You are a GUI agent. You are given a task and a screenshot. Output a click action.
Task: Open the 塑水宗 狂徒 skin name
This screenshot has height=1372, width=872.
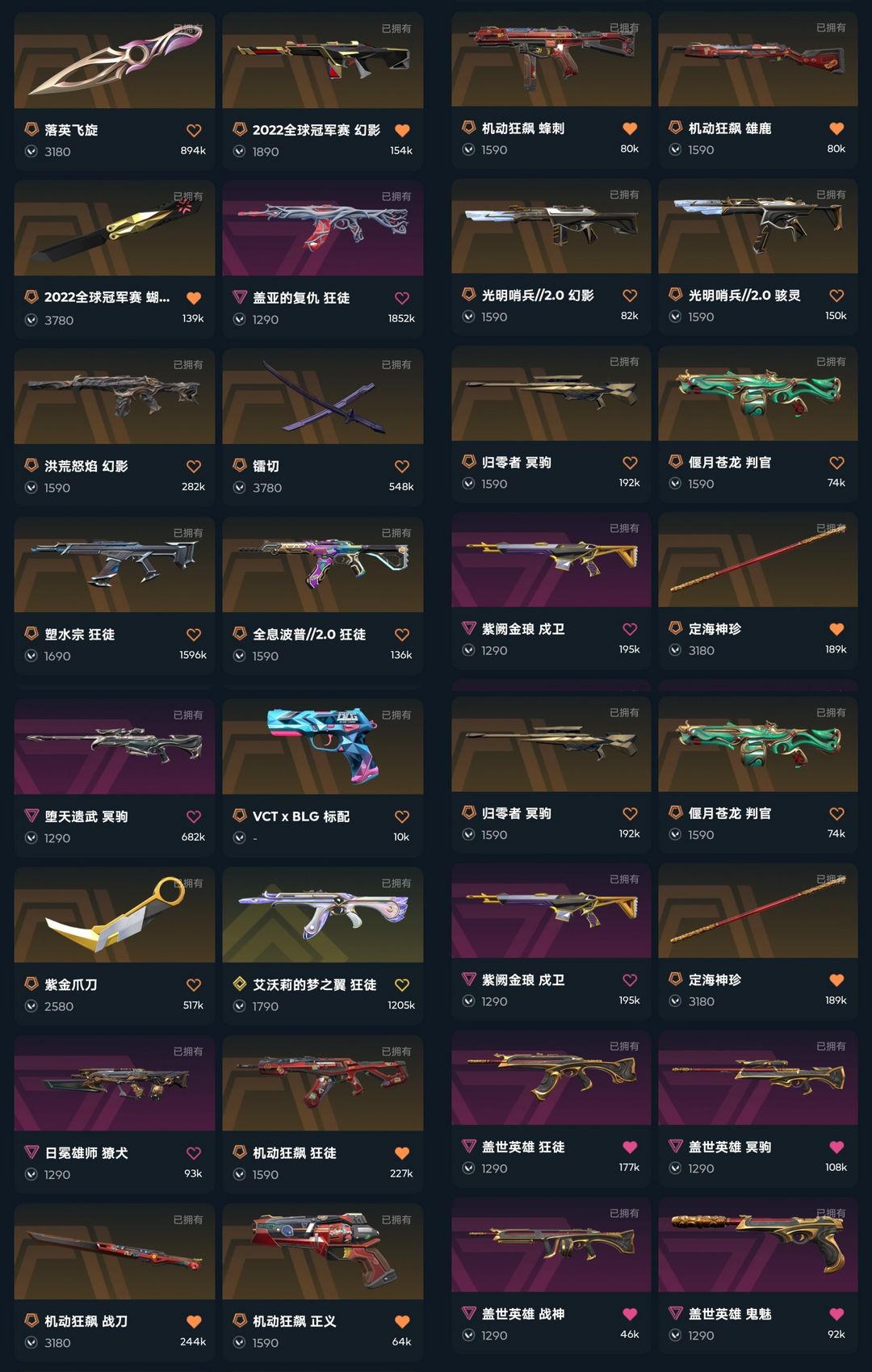click(79, 635)
